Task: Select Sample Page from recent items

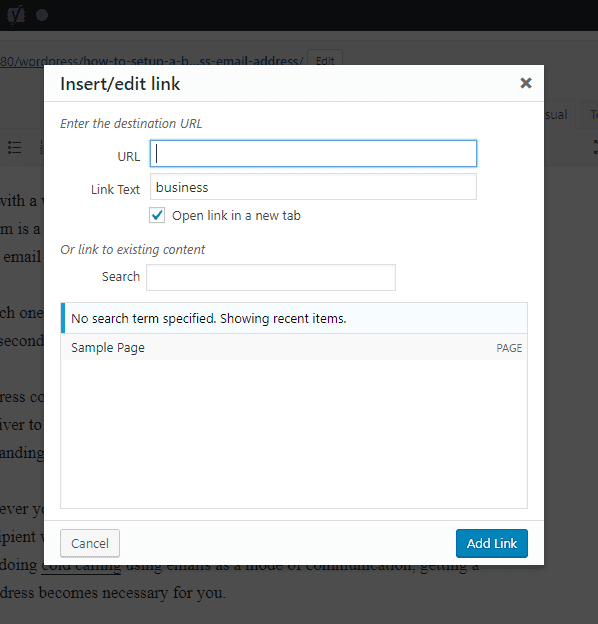Action: point(294,347)
